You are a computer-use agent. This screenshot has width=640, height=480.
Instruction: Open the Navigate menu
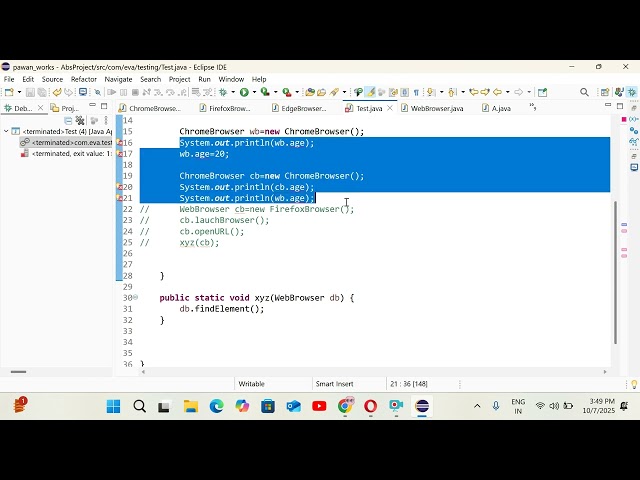pyautogui.click(x=118, y=79)
